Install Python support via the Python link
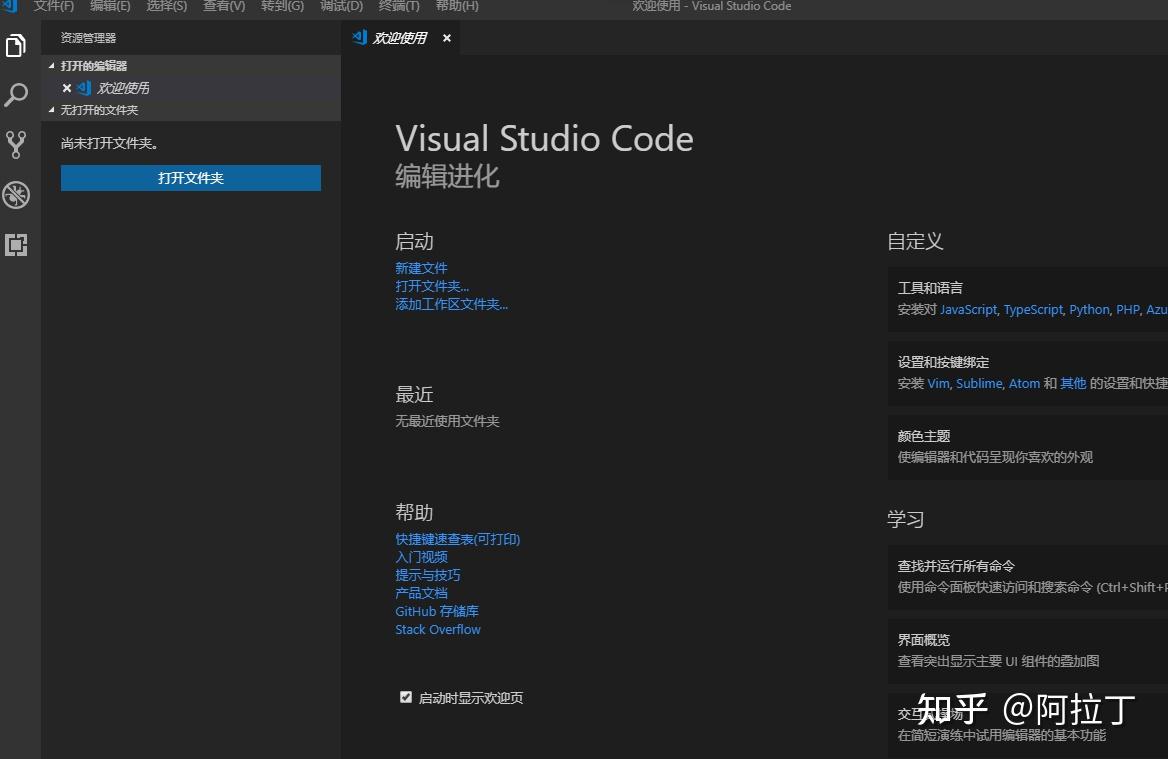 pyautogui.click(x=1088, y=309)
